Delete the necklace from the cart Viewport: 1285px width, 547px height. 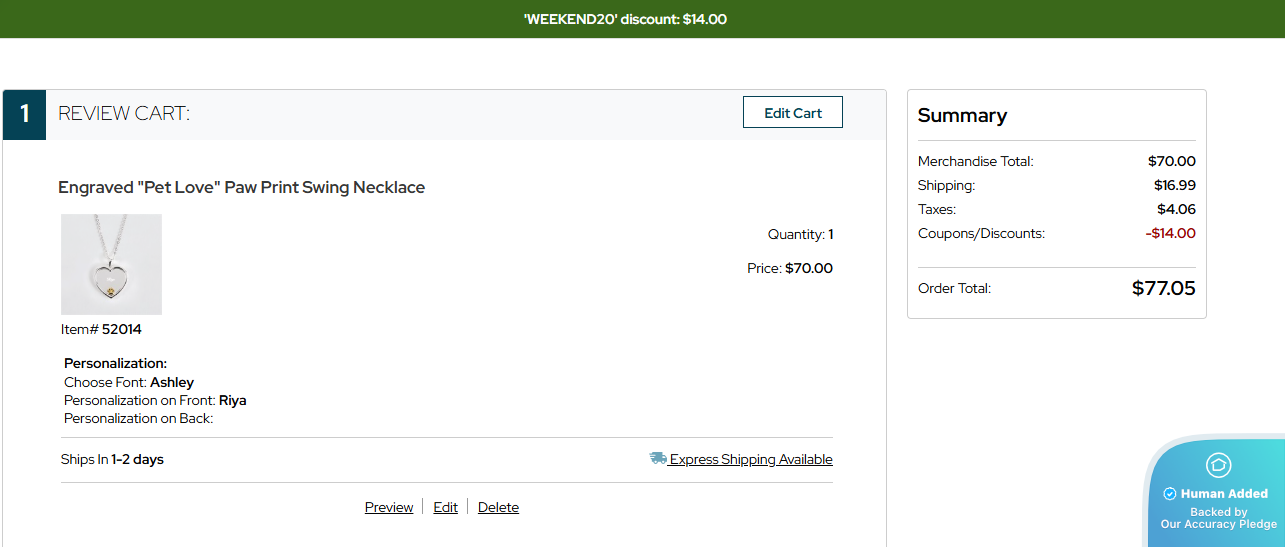(498, 508)
